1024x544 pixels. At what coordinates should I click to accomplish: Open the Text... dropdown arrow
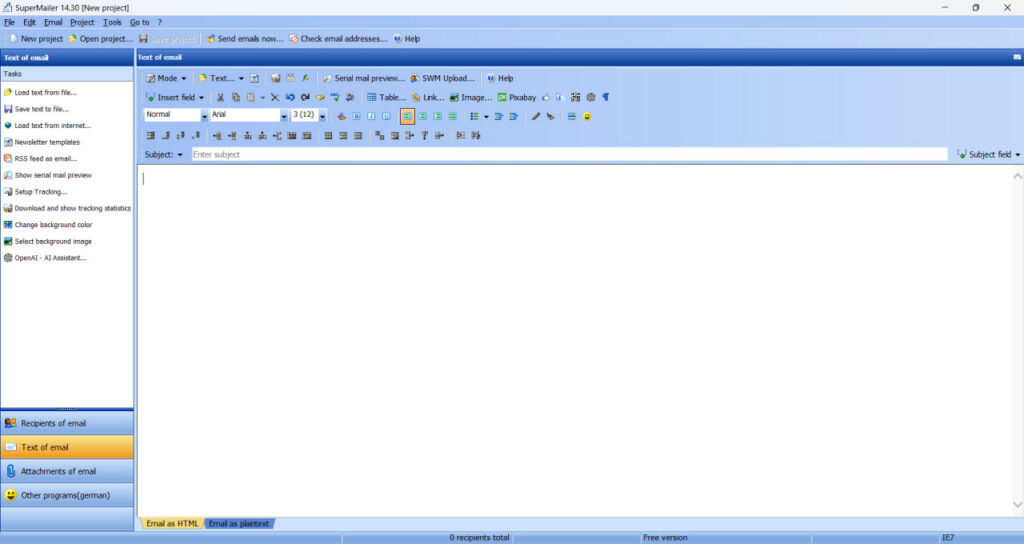[242, 78]
